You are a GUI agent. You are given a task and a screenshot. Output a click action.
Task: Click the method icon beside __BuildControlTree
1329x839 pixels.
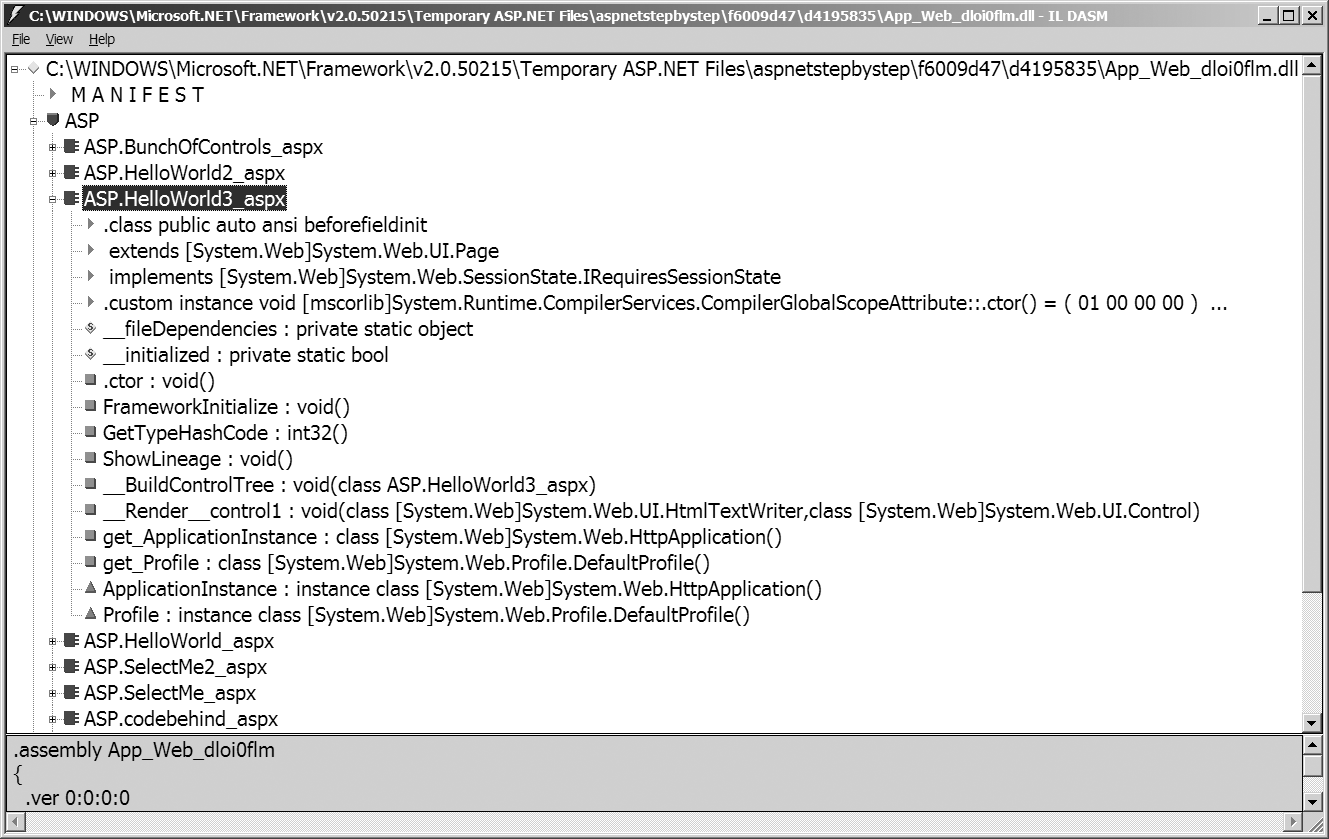(91, 485)
